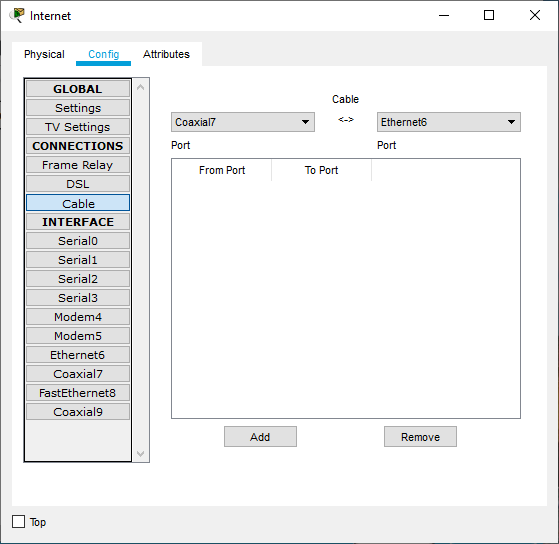
Task: Click the To Port column header
Action: point(322,170)
